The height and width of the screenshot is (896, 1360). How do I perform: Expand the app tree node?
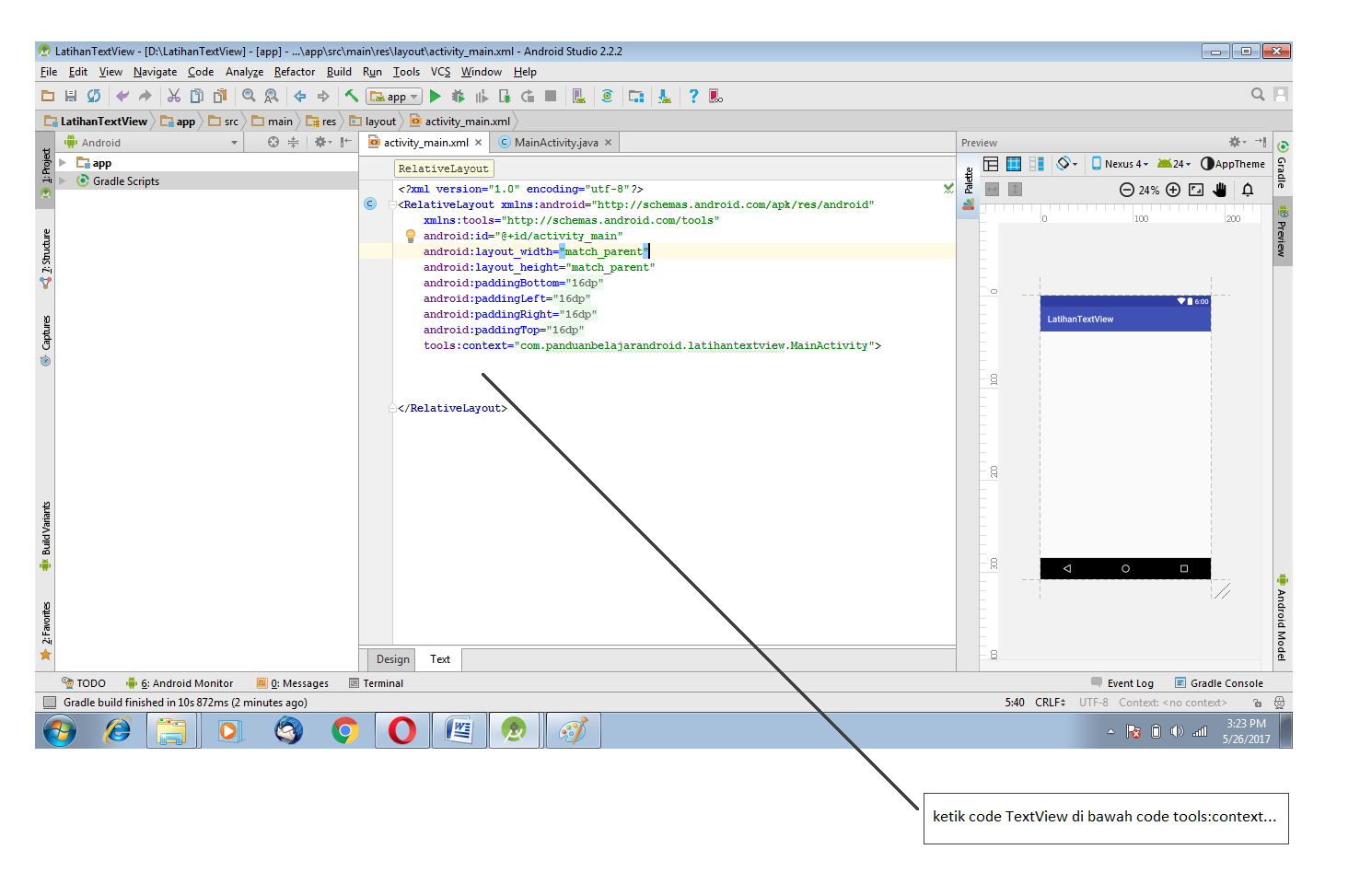pyautogui.click(x=63, y=163)
